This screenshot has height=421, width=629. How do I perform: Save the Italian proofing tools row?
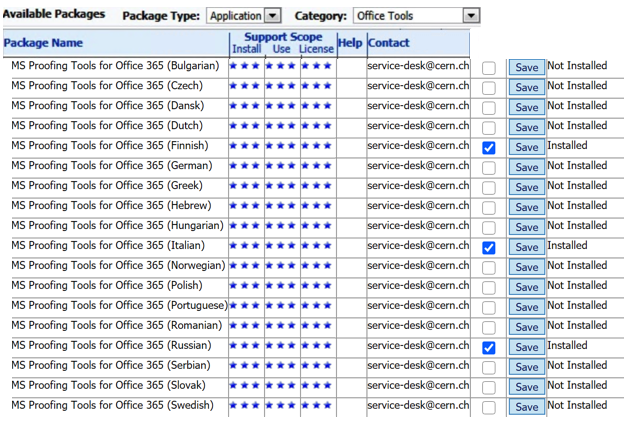(x=527, y=247)
